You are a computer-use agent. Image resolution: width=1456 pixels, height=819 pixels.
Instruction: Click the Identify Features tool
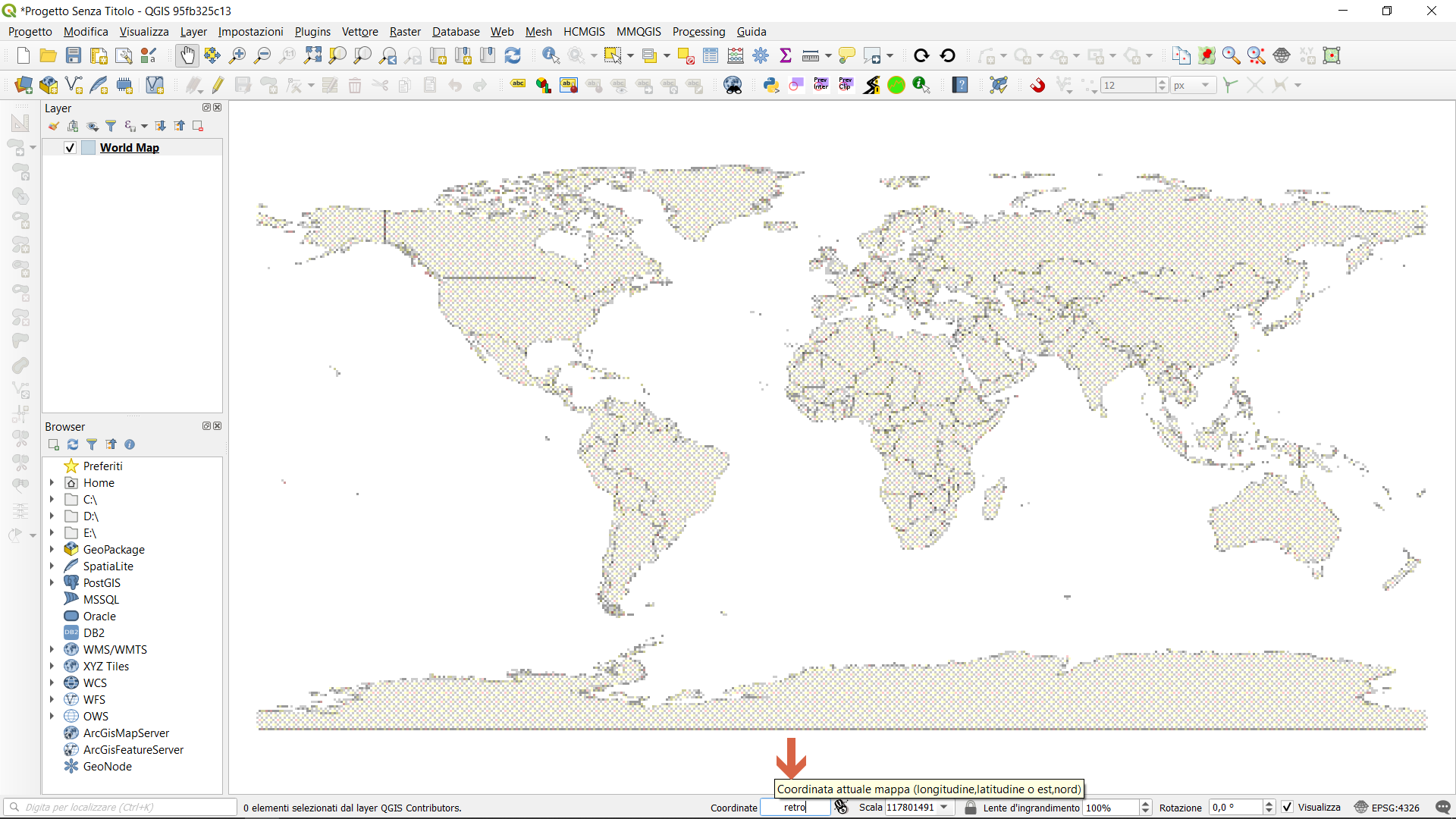click(551, 55)
